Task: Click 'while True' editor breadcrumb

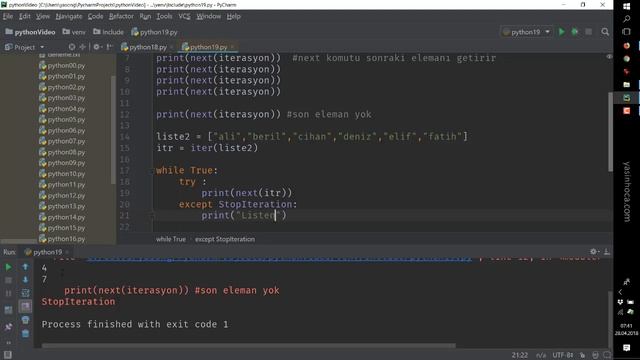Action: pyautogui.click(x=171, y=239)
